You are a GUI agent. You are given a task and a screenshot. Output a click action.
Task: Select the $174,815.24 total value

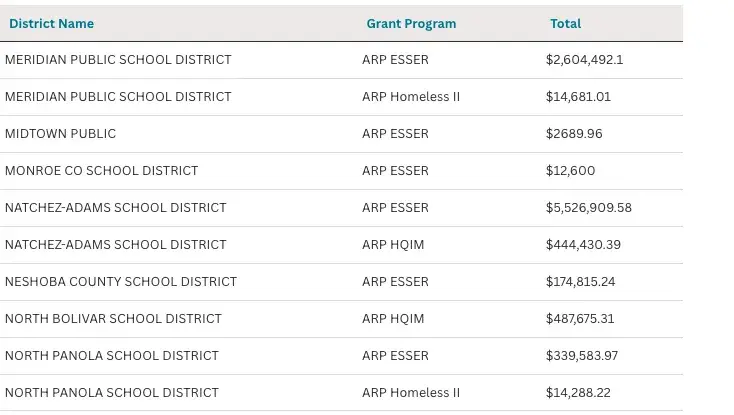(580, 282)
